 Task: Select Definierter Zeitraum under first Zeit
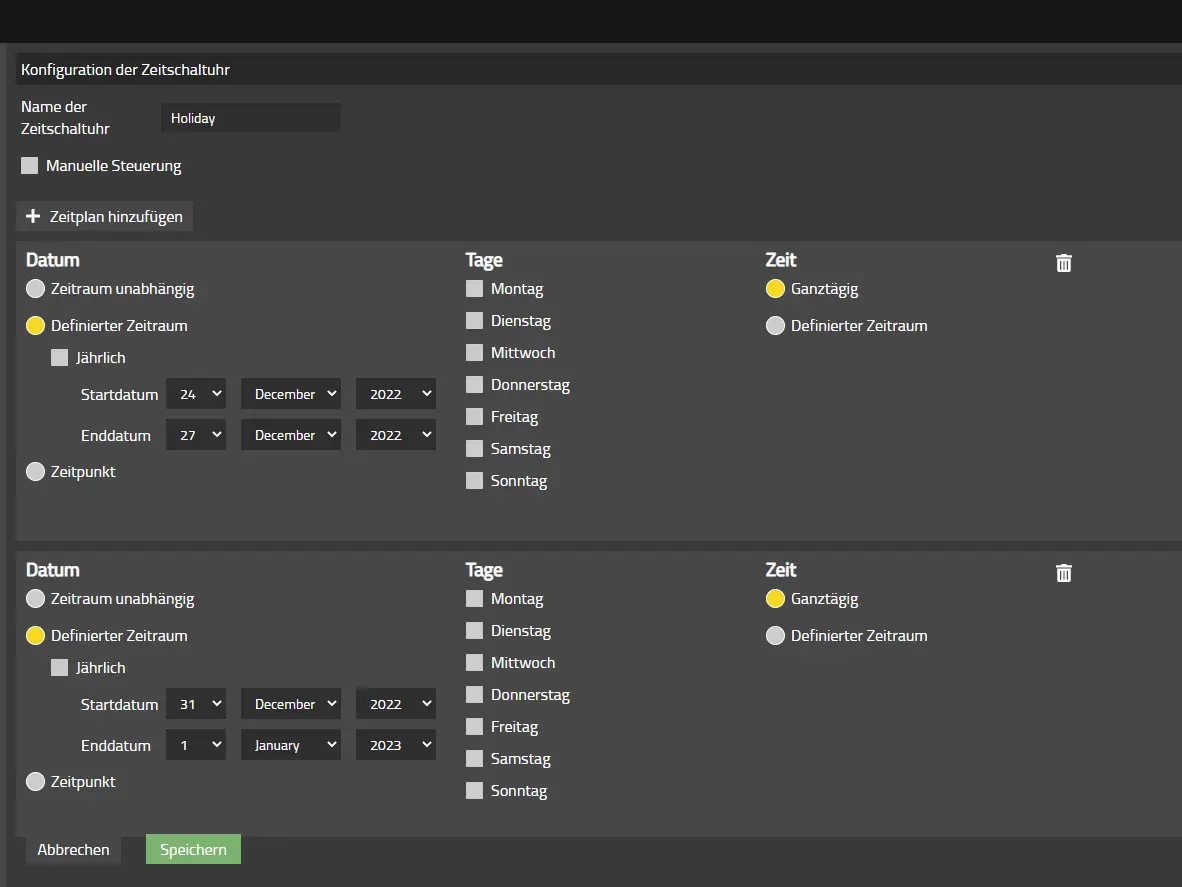tap(775, 326)
